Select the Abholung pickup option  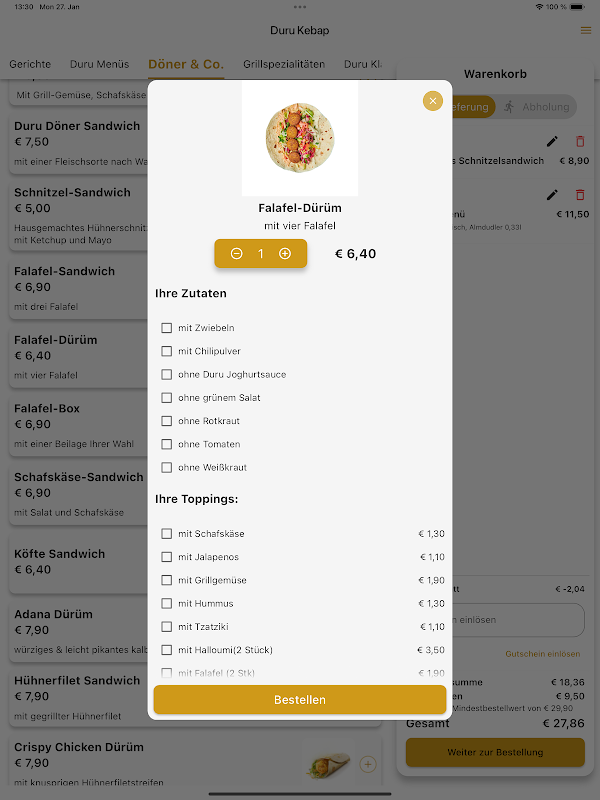click(x=536, y=107)
